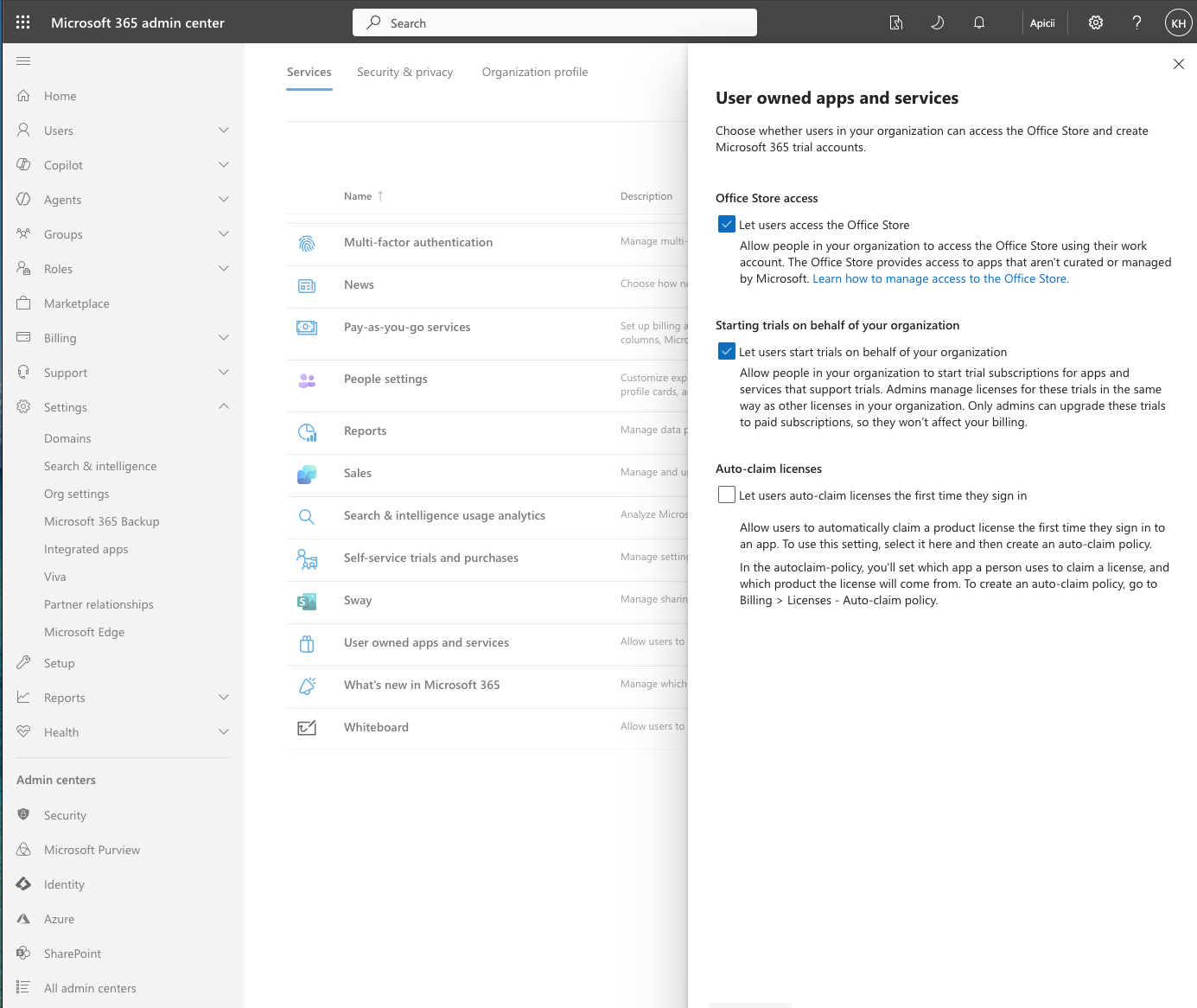Open All admin centers link
Image resolution: width=1197 pixels, height=1008 pixels.
[x=90, y=988]
